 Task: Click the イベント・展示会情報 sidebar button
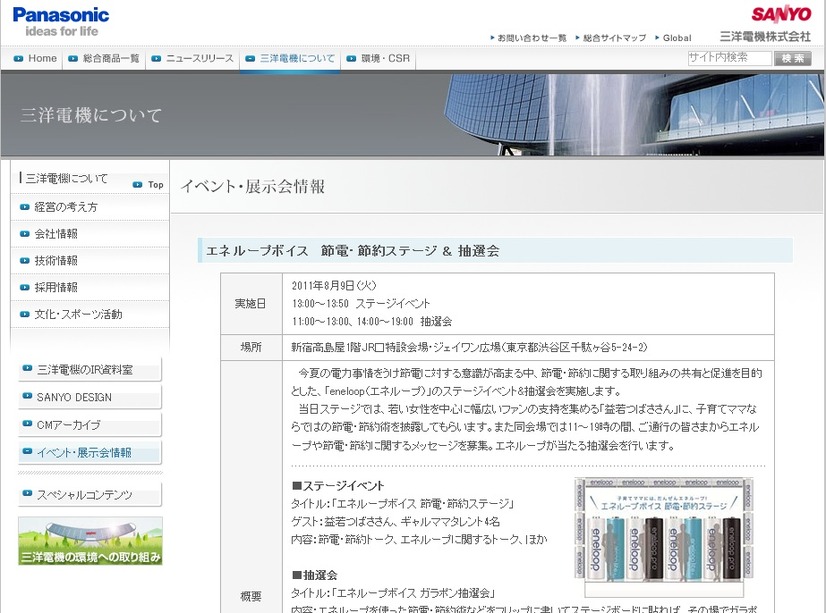point(90,452)
